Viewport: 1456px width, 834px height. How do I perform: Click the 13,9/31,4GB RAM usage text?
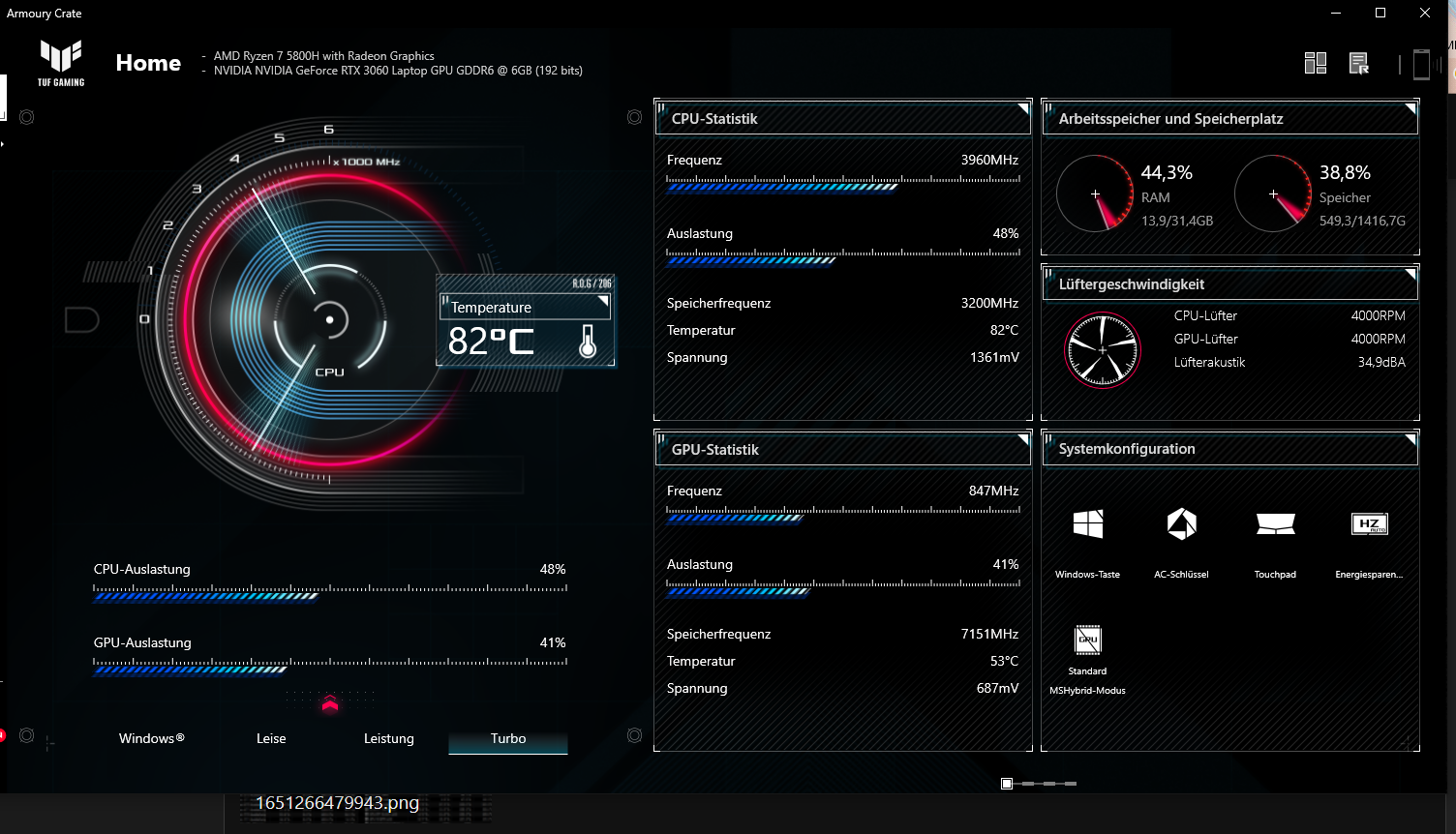[x=1177, y=221]
